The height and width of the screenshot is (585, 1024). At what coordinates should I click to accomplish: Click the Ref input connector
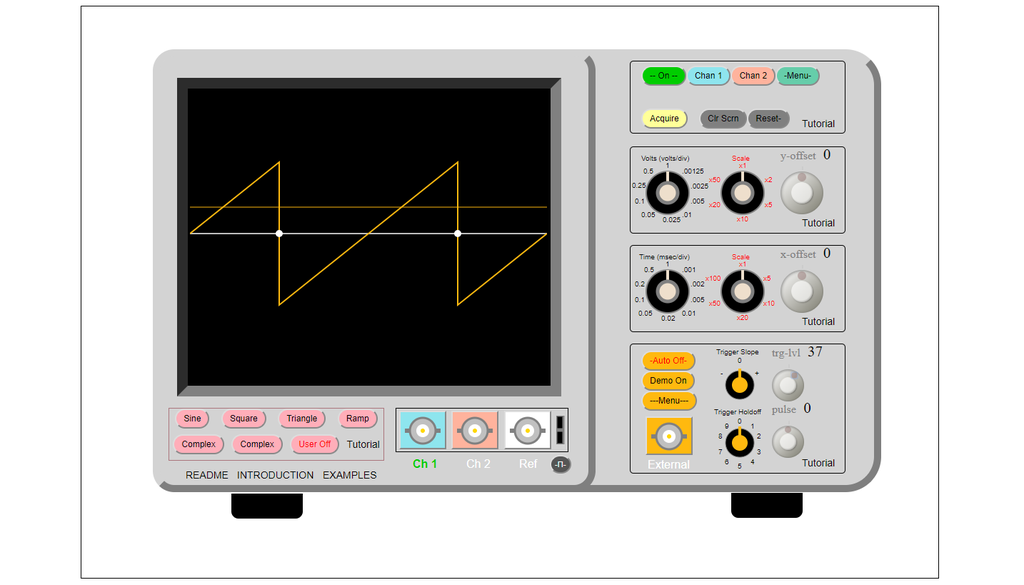pos(527,430)
